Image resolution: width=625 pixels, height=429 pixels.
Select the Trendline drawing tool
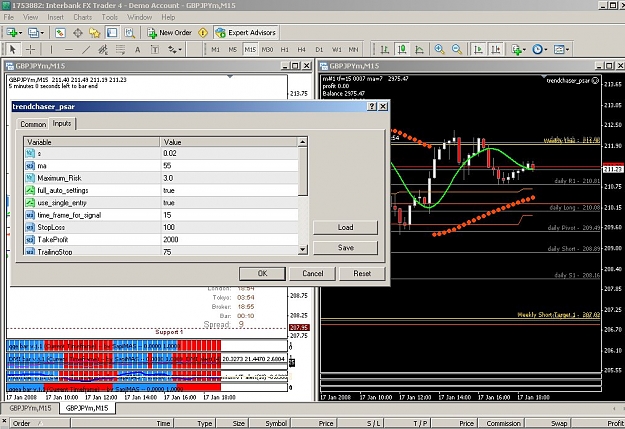tap(86, 49)
